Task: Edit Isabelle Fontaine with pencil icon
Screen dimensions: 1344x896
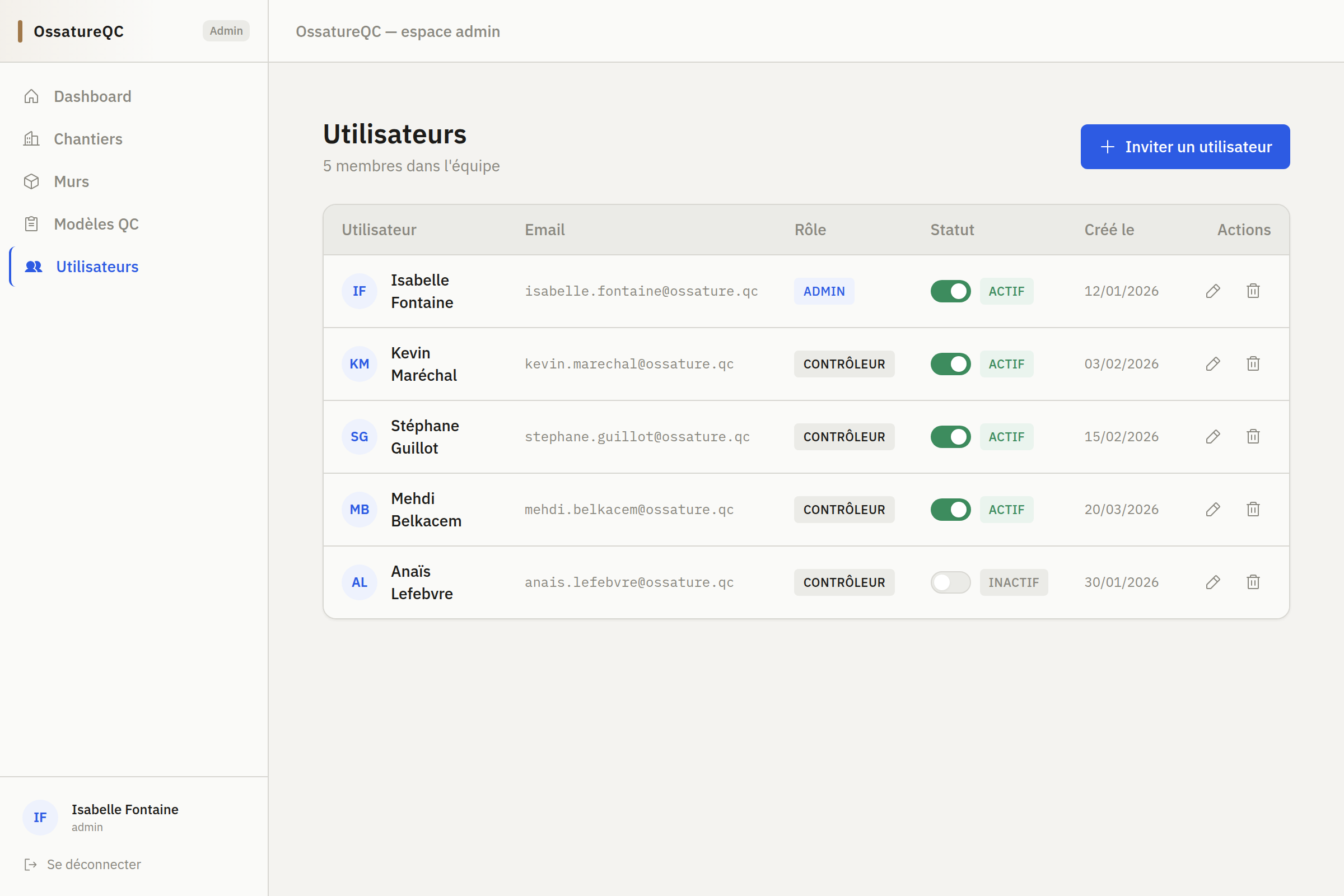Action: pos(1212,291)
